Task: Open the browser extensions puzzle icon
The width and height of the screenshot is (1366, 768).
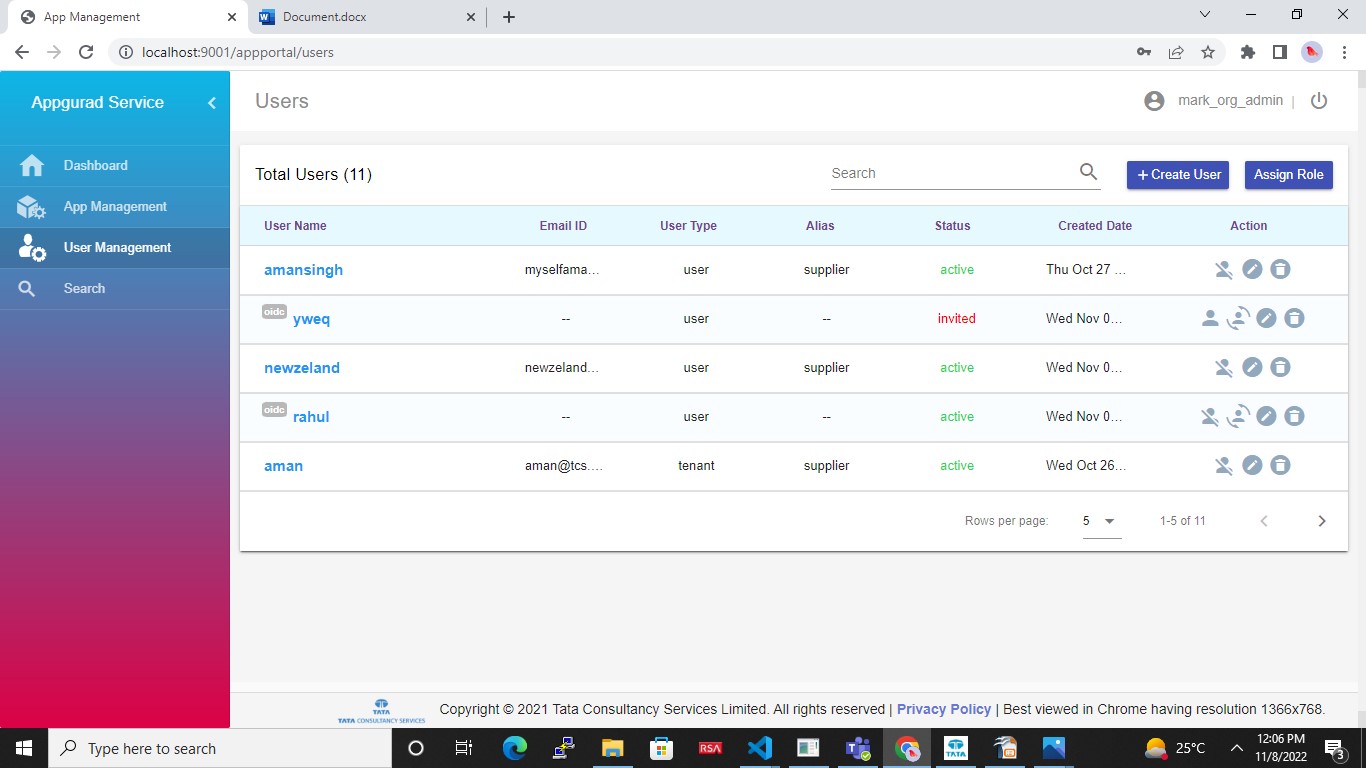Action: pyautogui.click(x=1248, y=52)
